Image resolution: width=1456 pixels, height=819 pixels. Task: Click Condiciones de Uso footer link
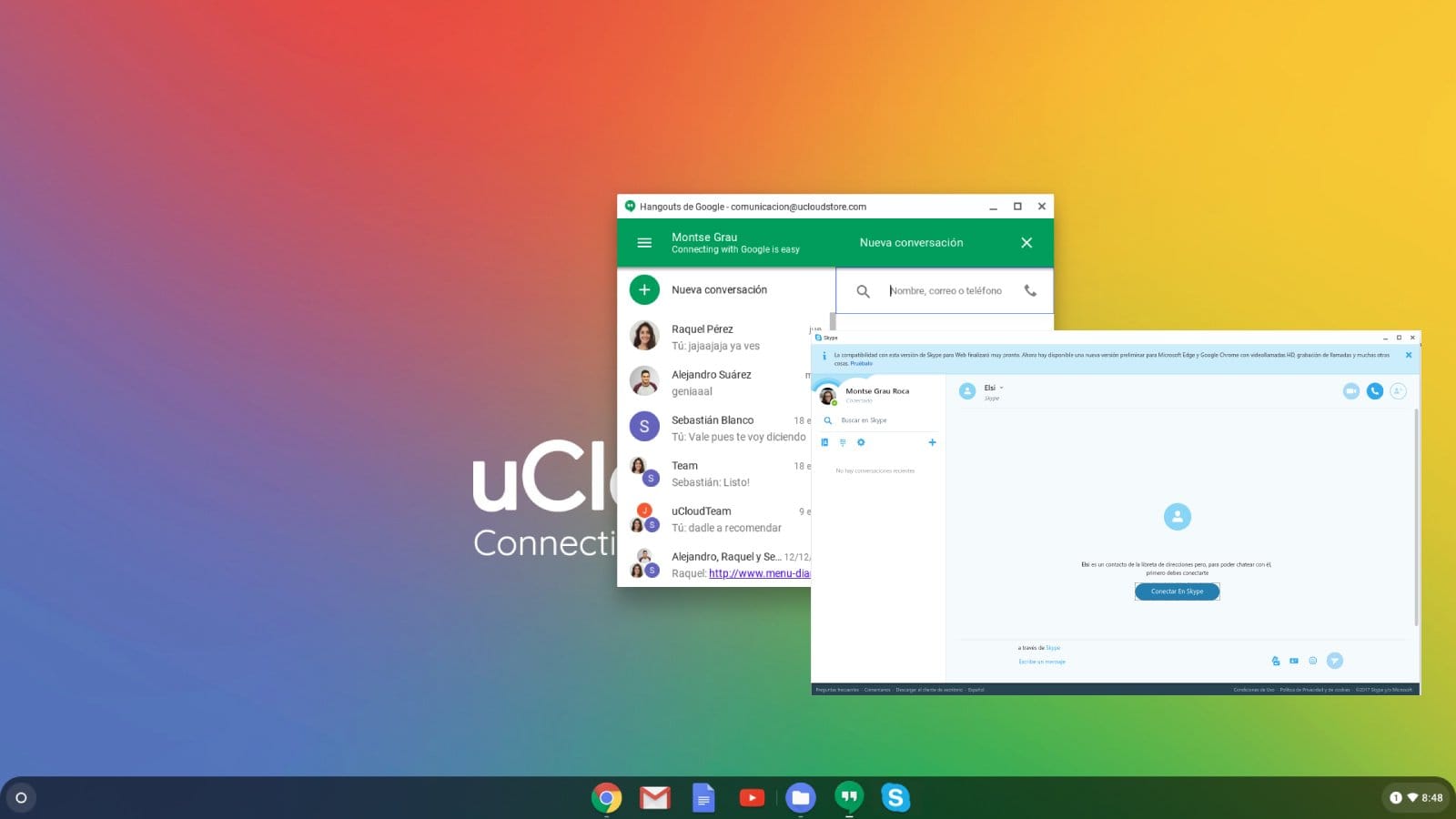click(1254, 690)
